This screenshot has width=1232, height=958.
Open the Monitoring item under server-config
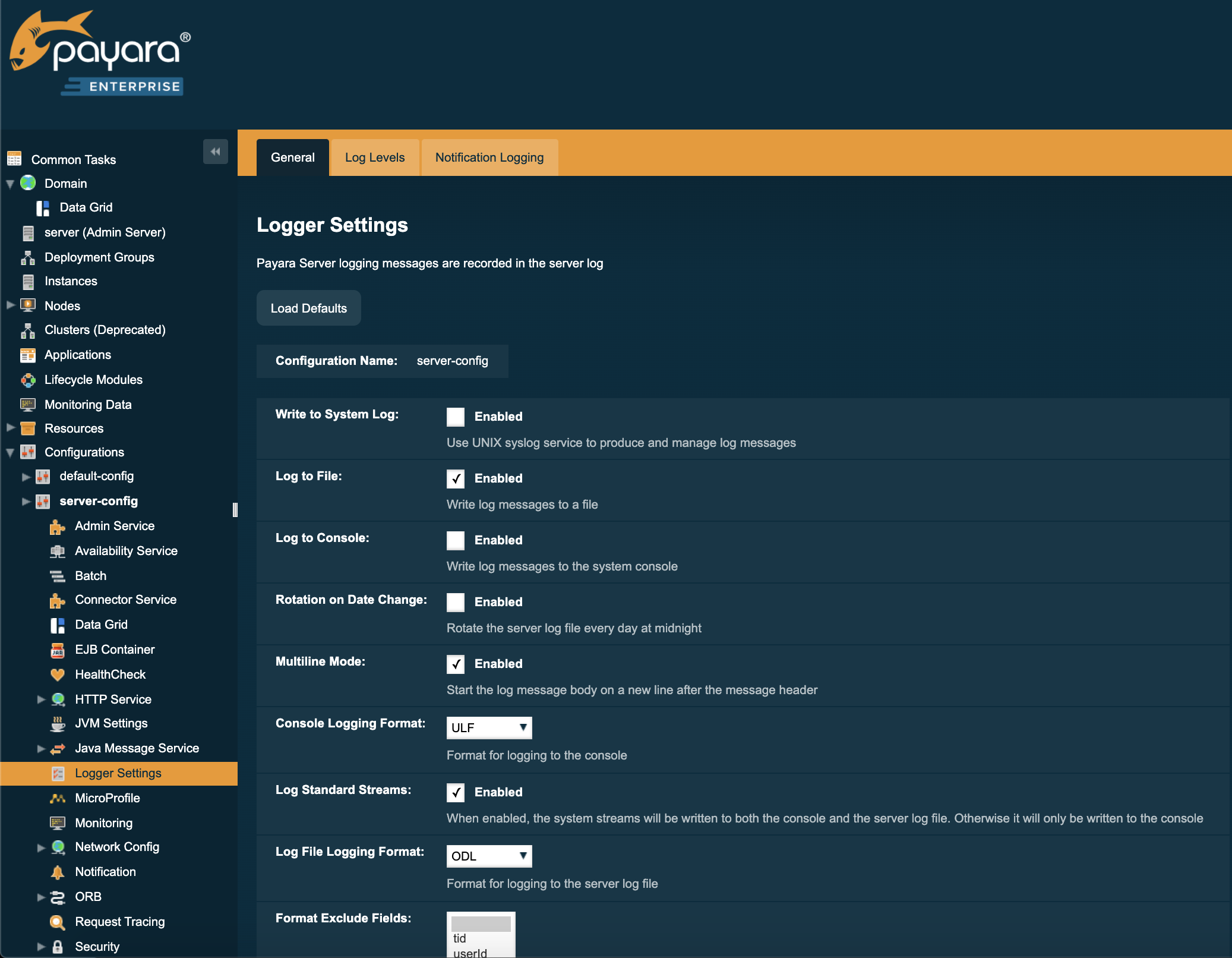coord(104,823)
